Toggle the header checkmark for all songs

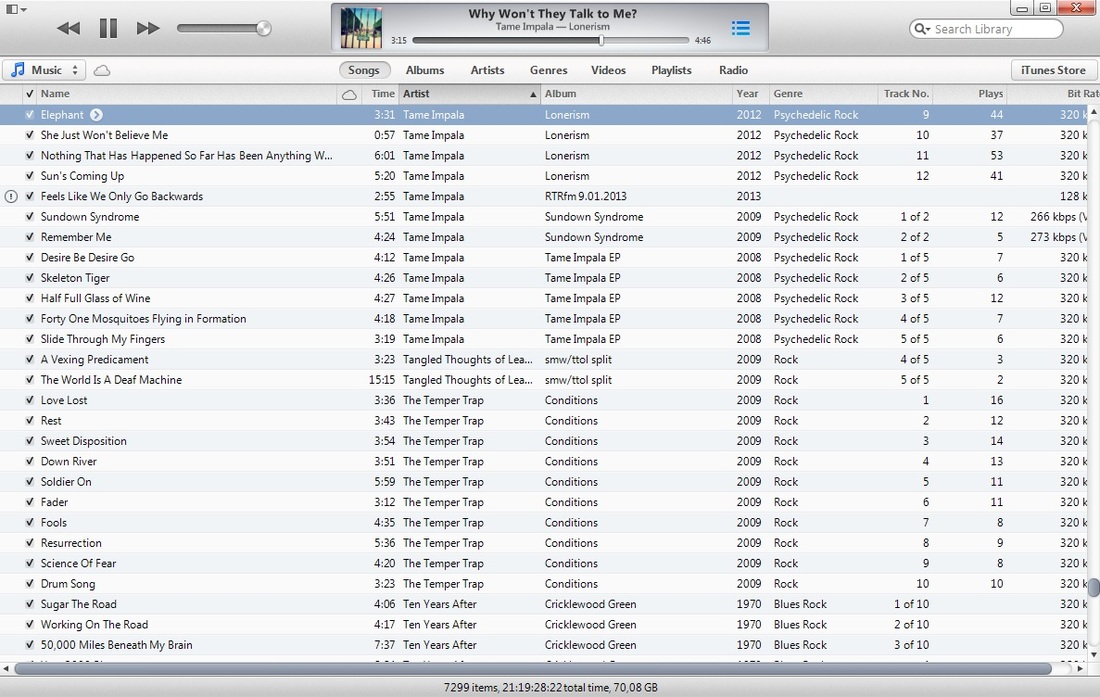(x=29, y=93)
